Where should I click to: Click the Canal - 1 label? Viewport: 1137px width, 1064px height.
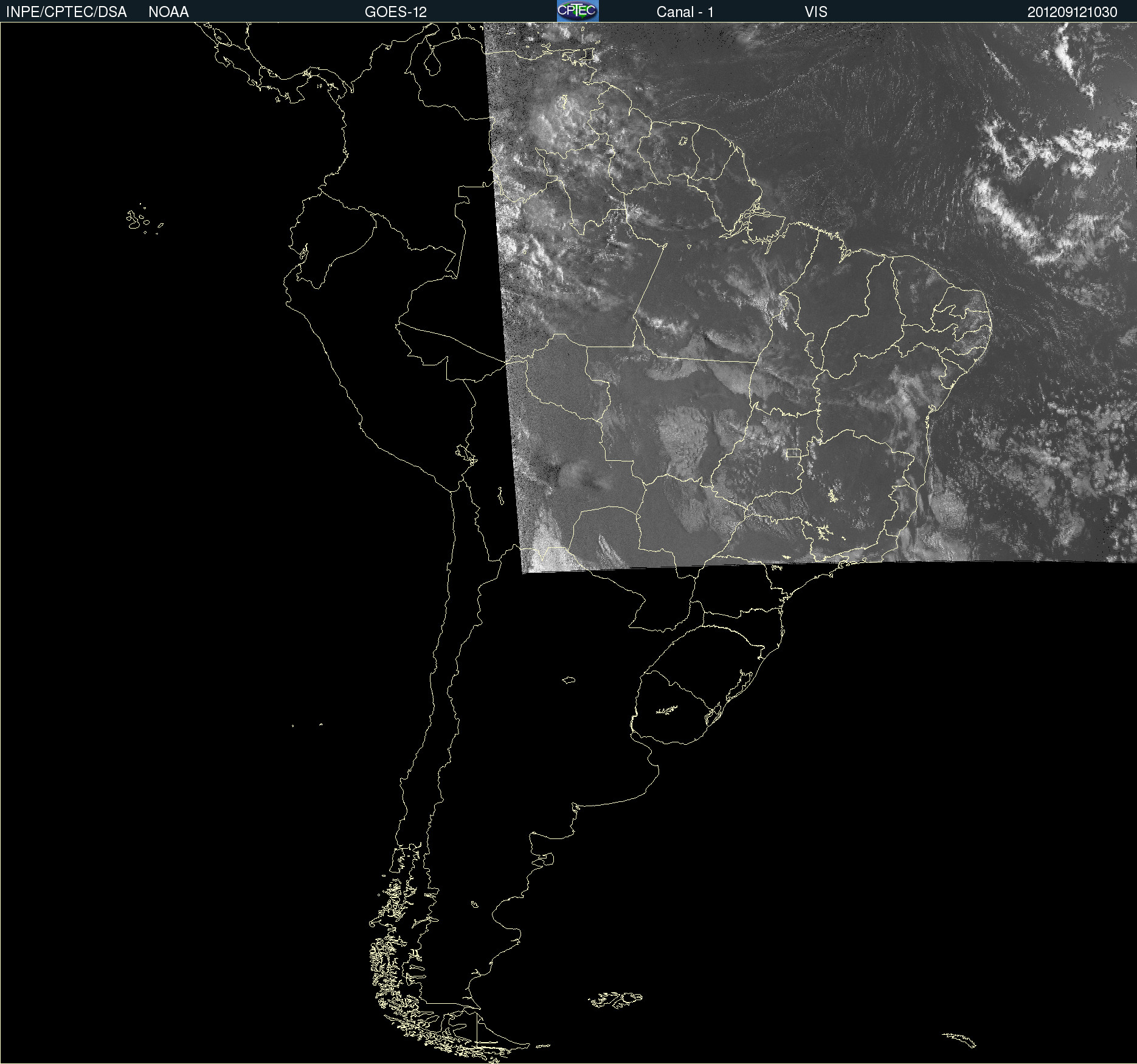click(x=685, y=12)
